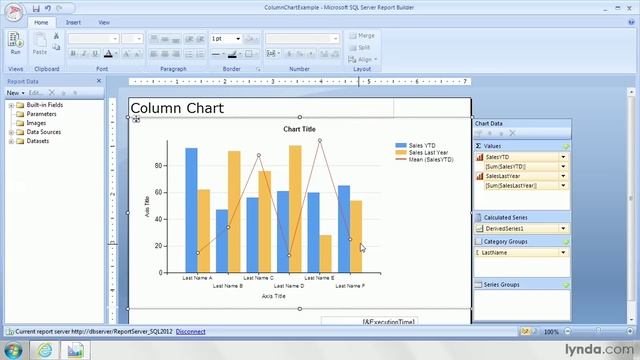Open the LastName category group dropdown
The height and width of the screenshot is (360, 640).
(563, 253)
